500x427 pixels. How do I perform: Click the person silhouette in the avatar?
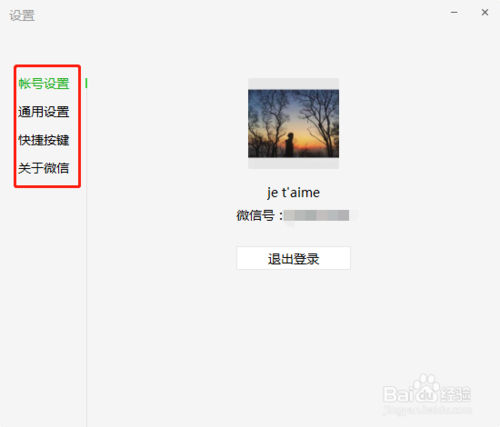point(290,145)
